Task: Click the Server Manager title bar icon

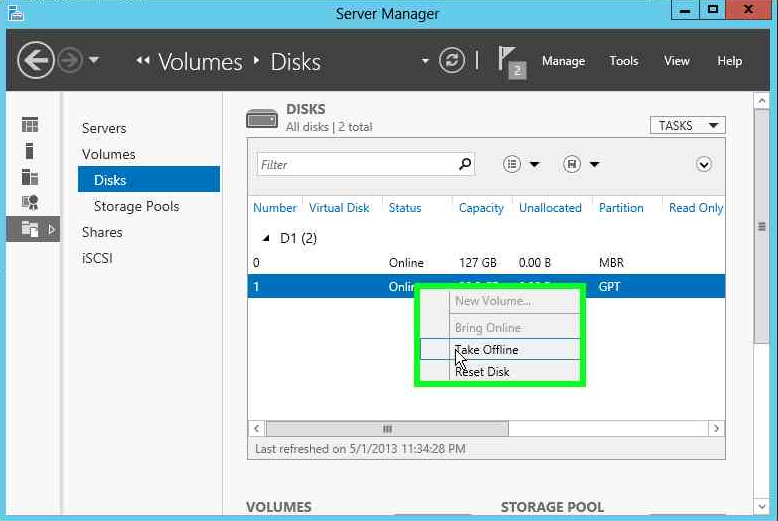Action: click(16, 13)
